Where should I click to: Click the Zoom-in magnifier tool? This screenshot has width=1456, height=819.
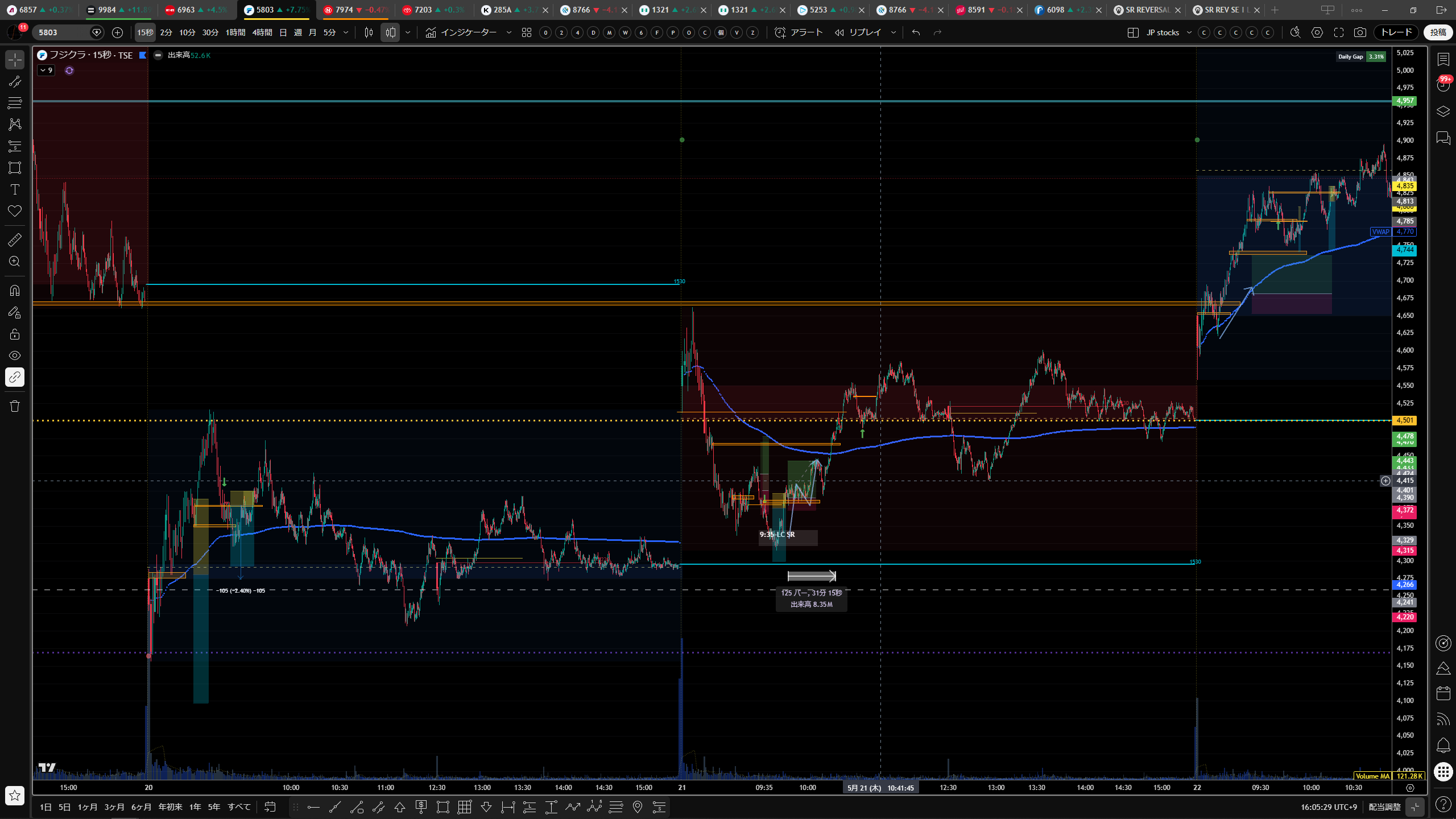point(15,262)
